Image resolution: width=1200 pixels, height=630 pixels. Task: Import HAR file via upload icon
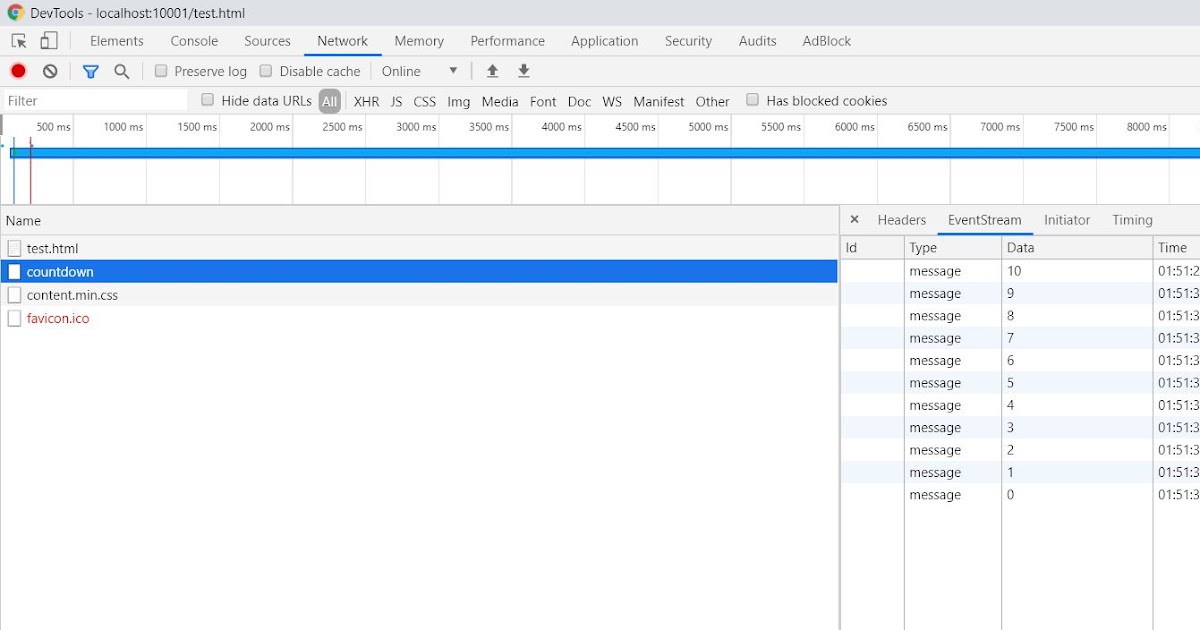click(x=491, y=71)
